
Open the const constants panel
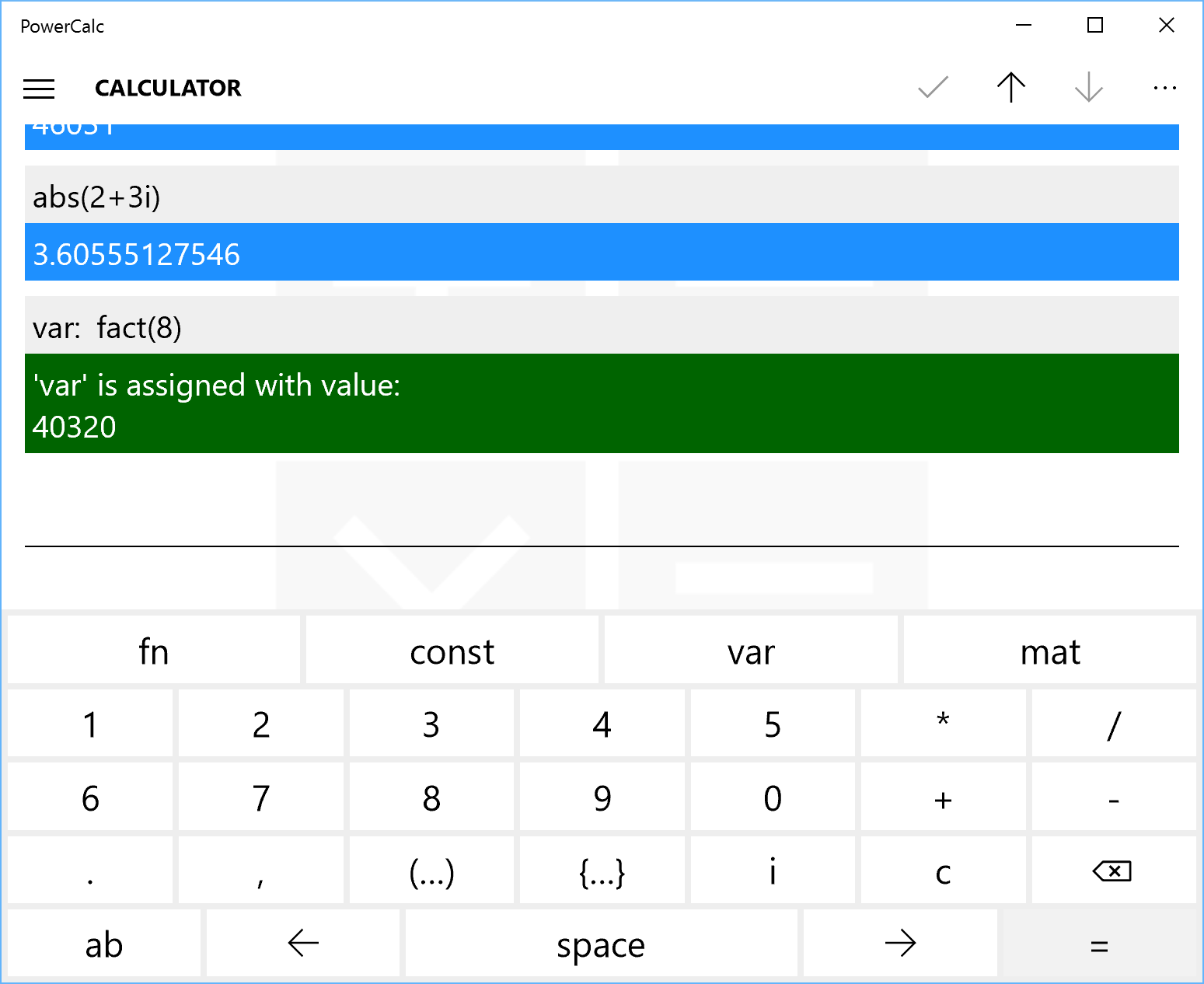click(452, 651)
